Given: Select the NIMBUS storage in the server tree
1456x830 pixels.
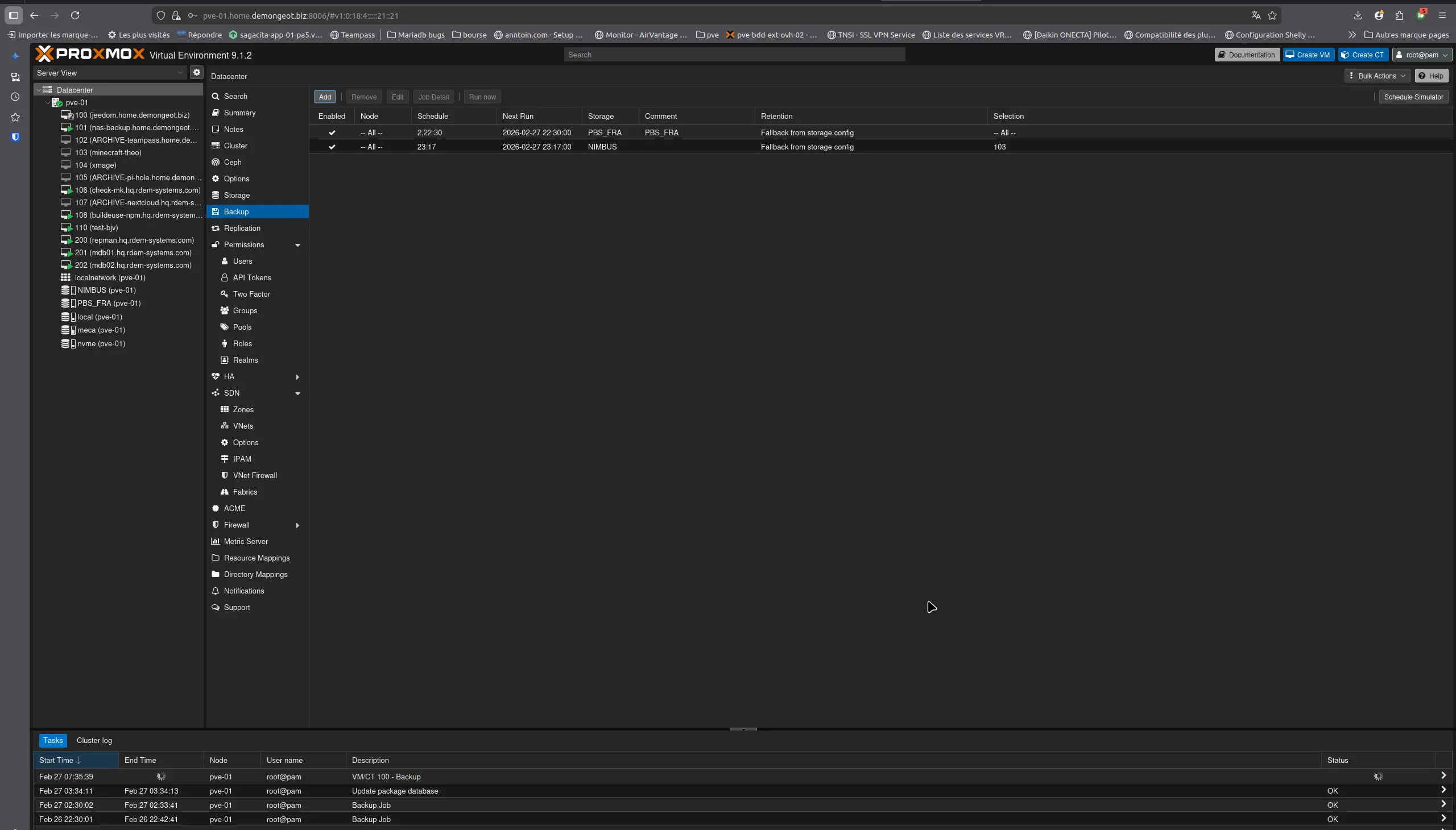Looking at the screenshot, I should 106,290.
